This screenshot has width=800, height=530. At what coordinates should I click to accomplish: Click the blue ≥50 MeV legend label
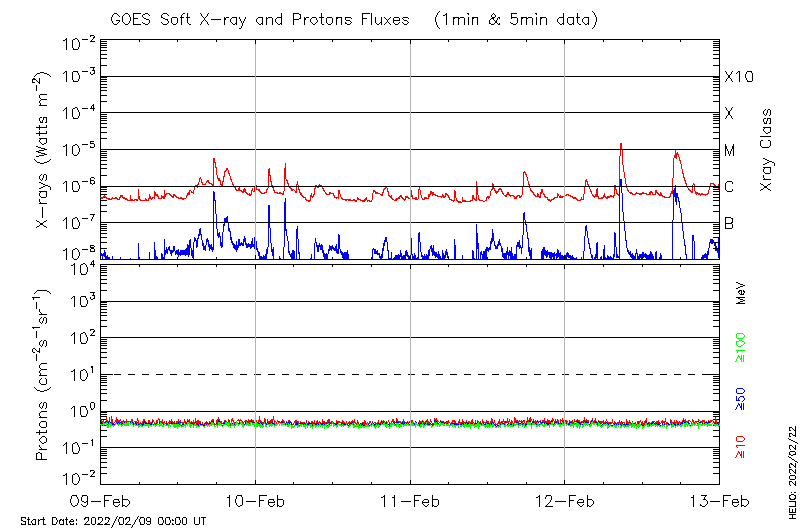741,399
